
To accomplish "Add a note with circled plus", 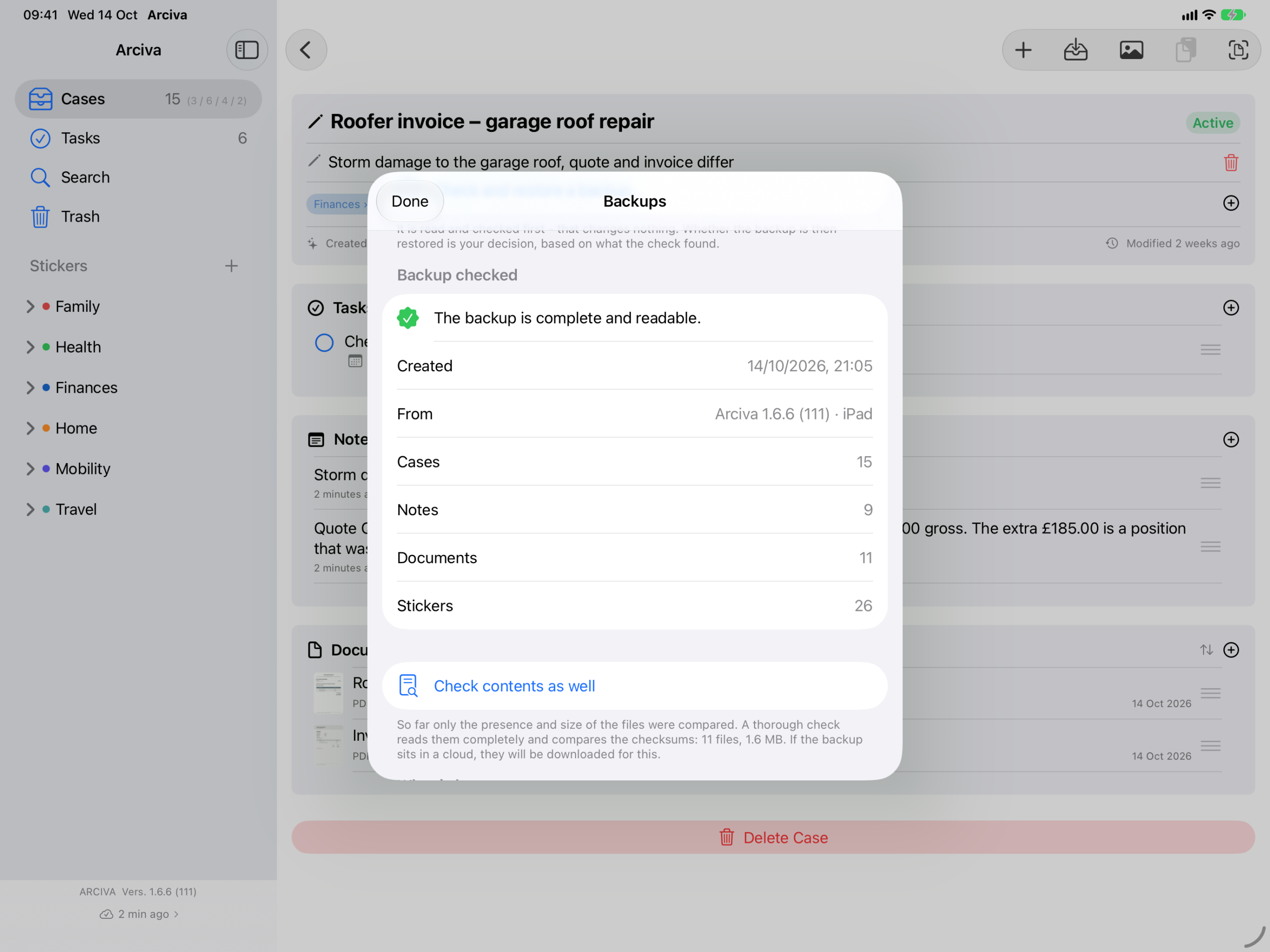I will tap(1230, 440).
